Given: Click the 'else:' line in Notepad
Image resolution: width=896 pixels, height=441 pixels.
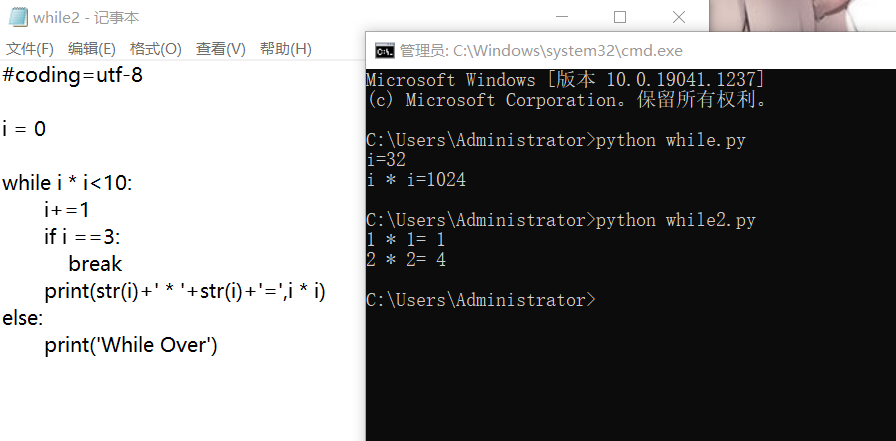Looking at the screenshot, I should tap(22, 318).
